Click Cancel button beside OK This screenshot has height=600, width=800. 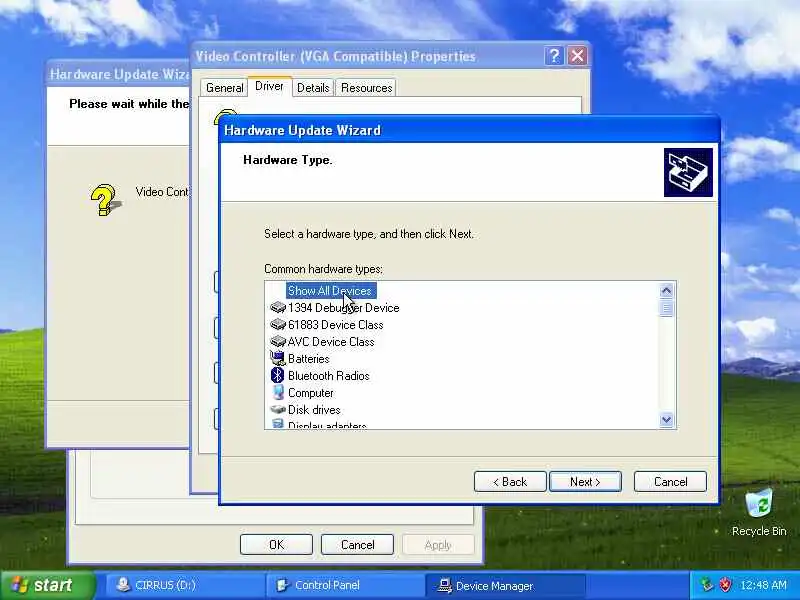tap(357, 545)
